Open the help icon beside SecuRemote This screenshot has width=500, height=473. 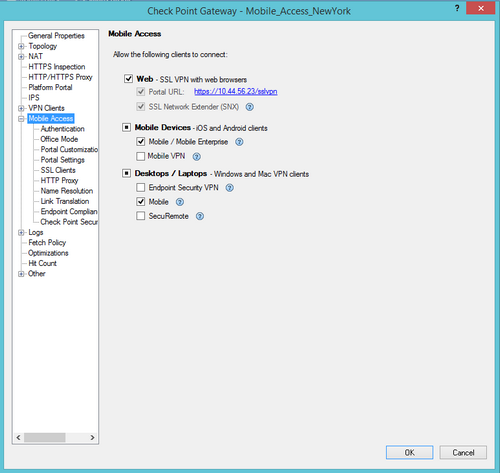[x=200, y=216]
